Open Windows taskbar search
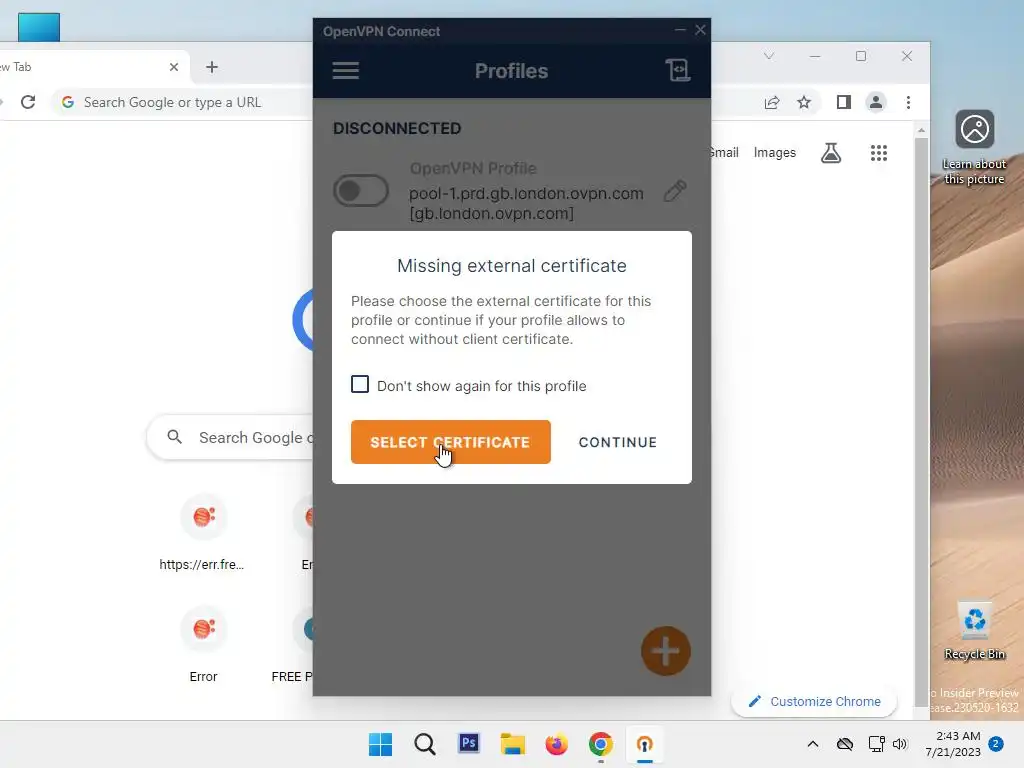The image size is (1024, 768). tap(424, 744)
